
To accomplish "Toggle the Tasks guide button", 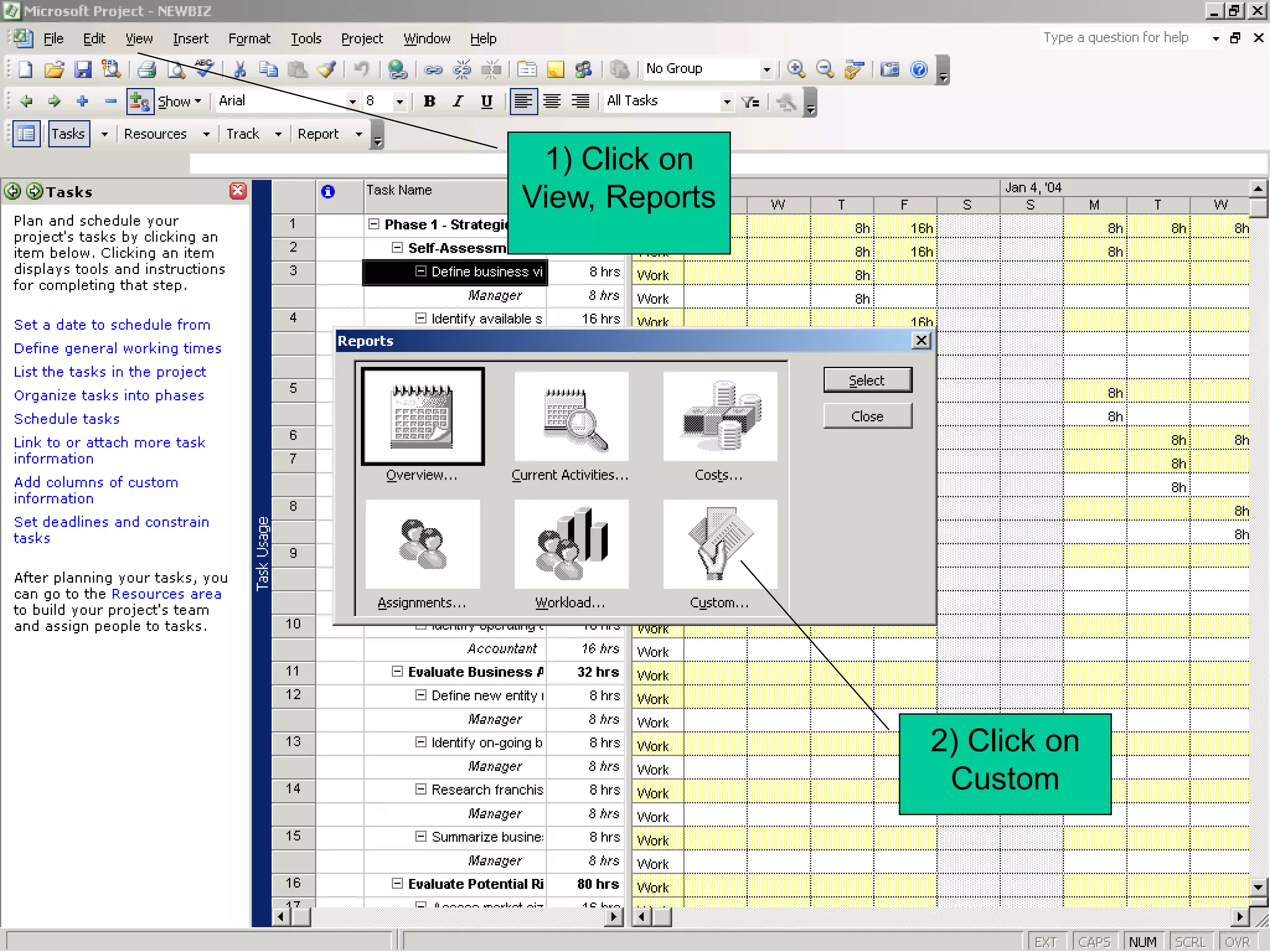I will (69, 134).
